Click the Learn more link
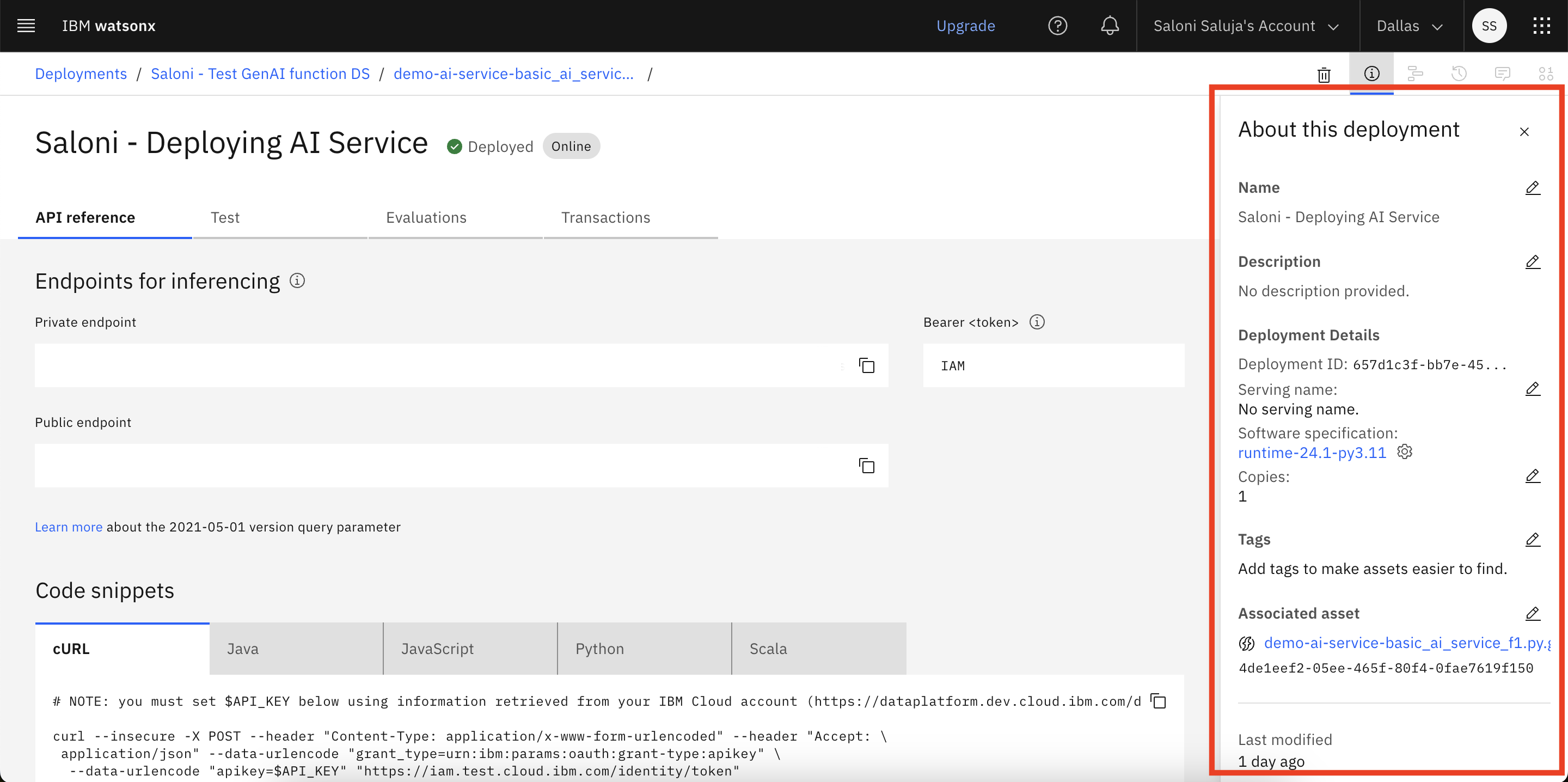1568x782 pixels. click(x=69, y=527)
